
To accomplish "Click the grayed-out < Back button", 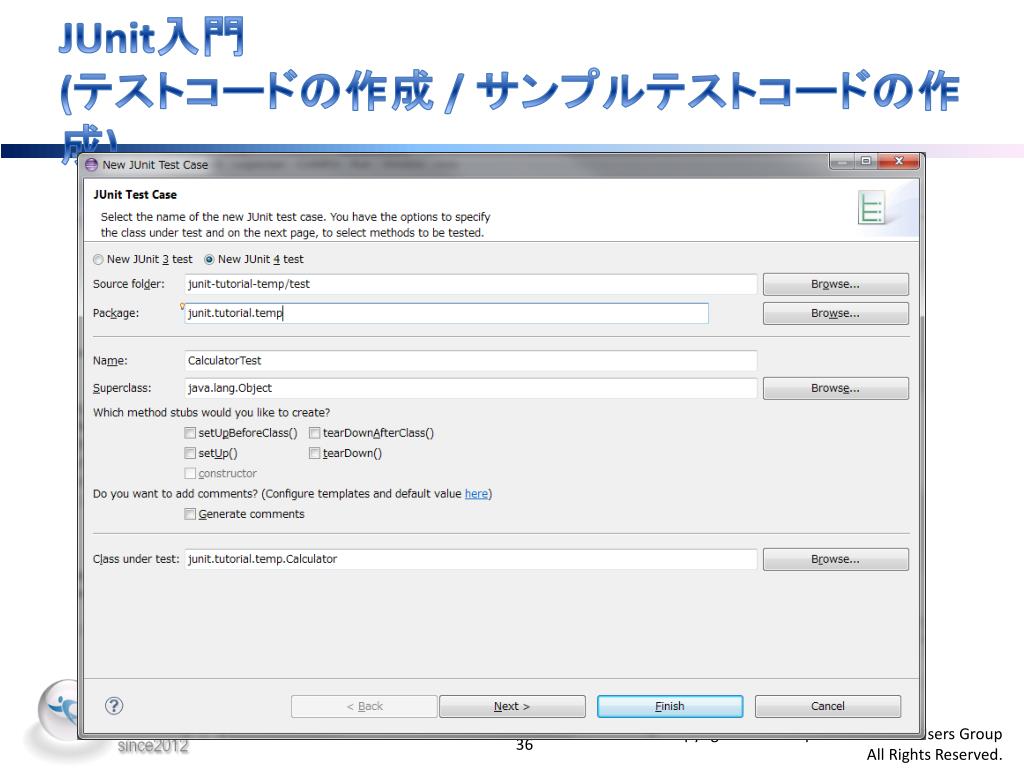I will [x=364, y=706].
